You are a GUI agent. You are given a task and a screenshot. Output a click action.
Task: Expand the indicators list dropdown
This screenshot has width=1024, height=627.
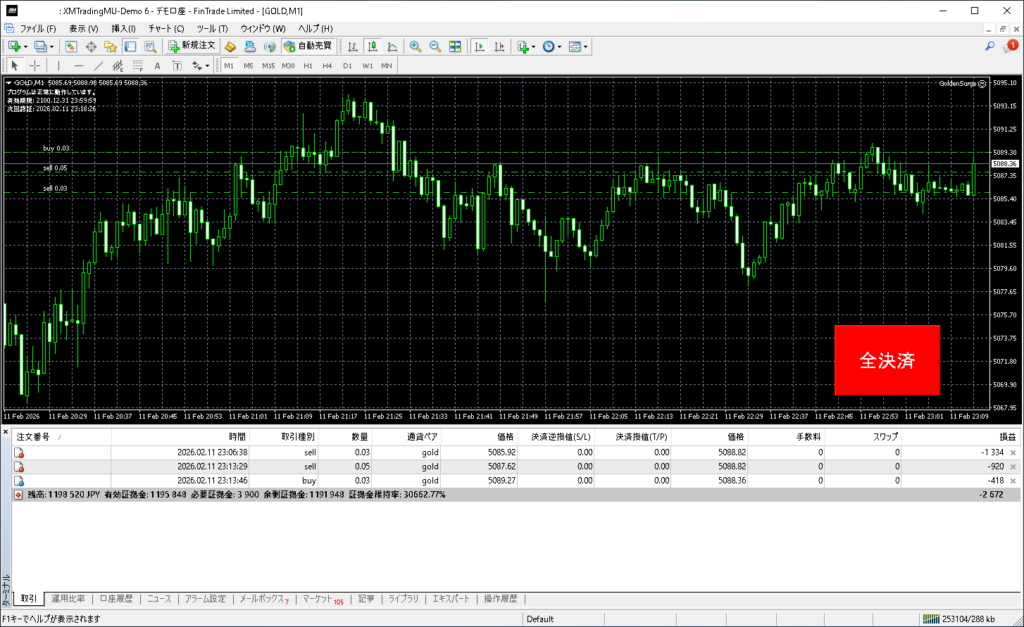pos(533,47)
